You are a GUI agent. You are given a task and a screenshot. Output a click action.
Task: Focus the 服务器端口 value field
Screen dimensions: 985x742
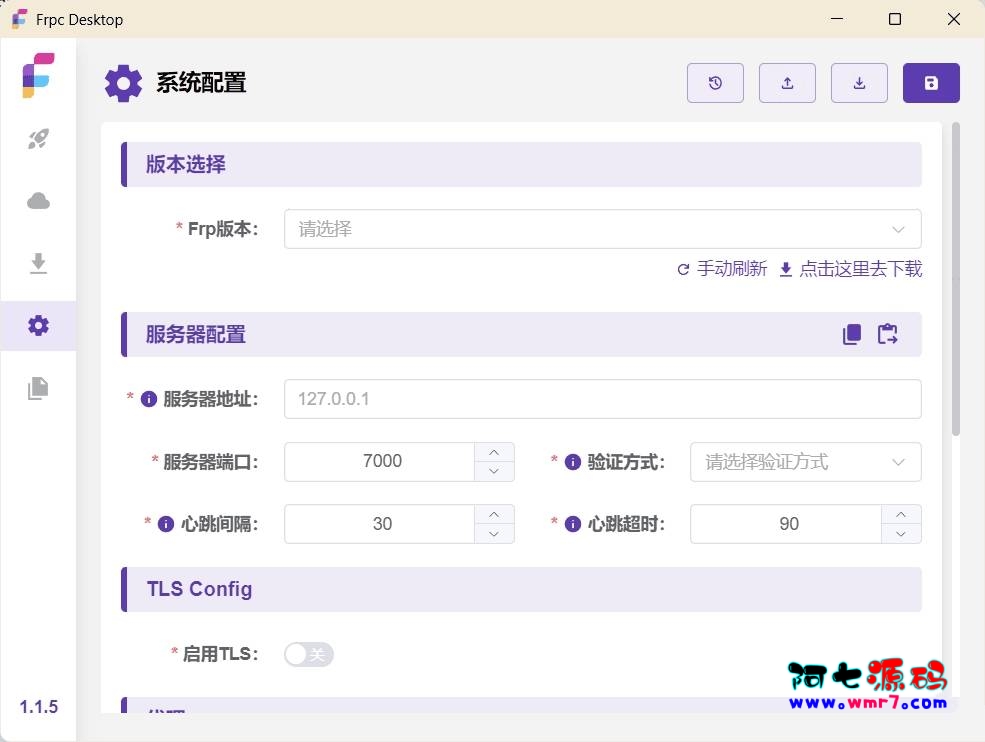[379, 462]
